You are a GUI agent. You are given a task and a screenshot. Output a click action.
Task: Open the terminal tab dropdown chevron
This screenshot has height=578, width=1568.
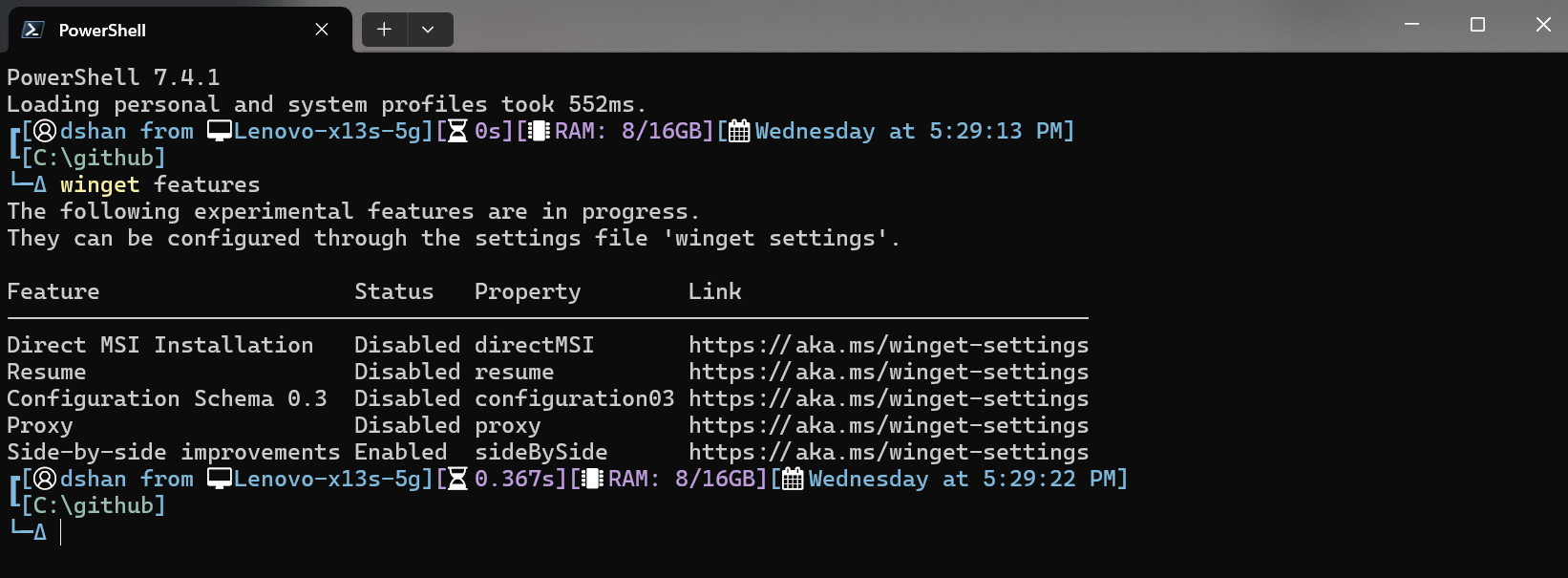[429, 30]
